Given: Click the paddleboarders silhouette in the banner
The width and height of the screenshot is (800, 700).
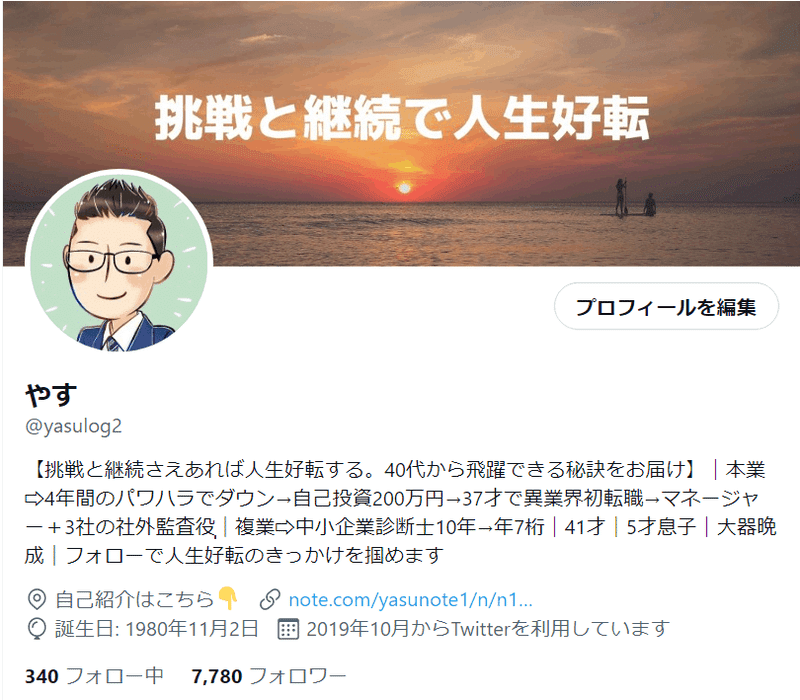Looking at the screenshot, I should pos(634,197).
